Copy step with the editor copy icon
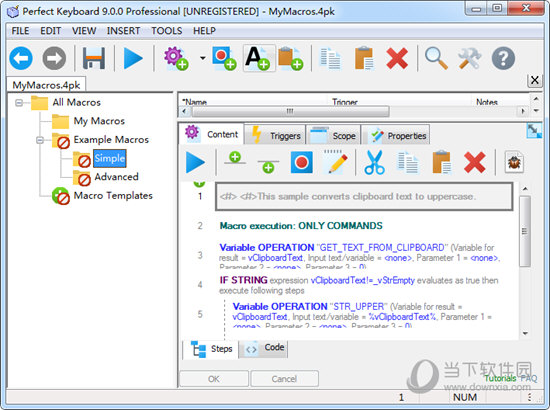 [407, 162]
